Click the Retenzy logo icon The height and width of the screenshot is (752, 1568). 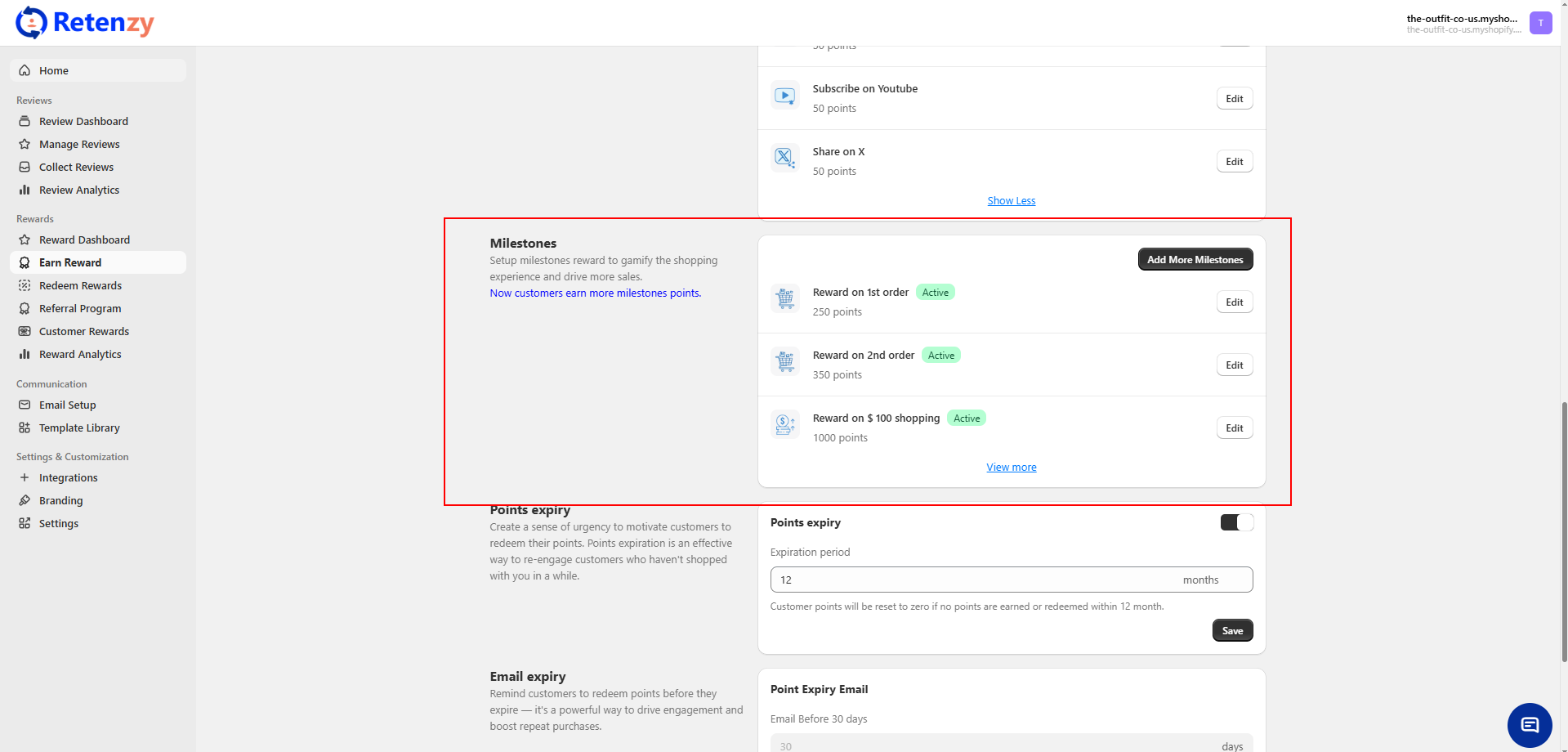pos(31,23)
